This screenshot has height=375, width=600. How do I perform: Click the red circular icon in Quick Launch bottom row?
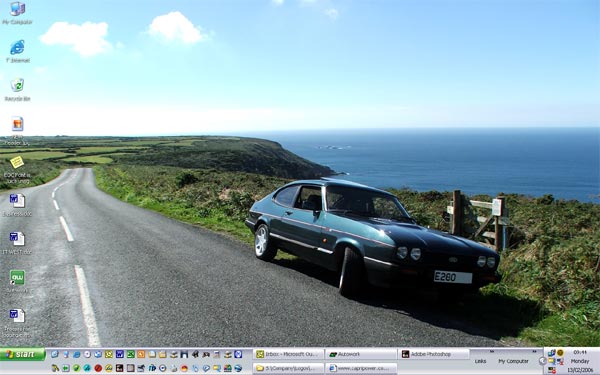(x=98, y=368)
